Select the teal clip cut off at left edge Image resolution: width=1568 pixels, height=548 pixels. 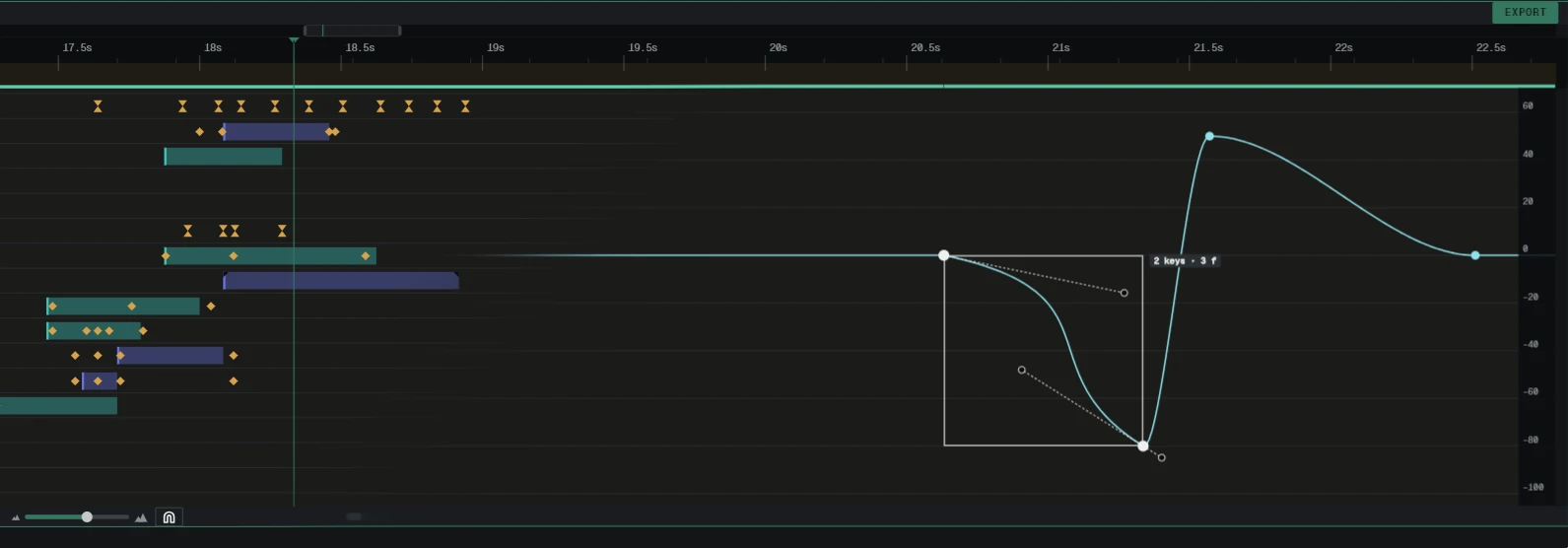click(58, 406)
